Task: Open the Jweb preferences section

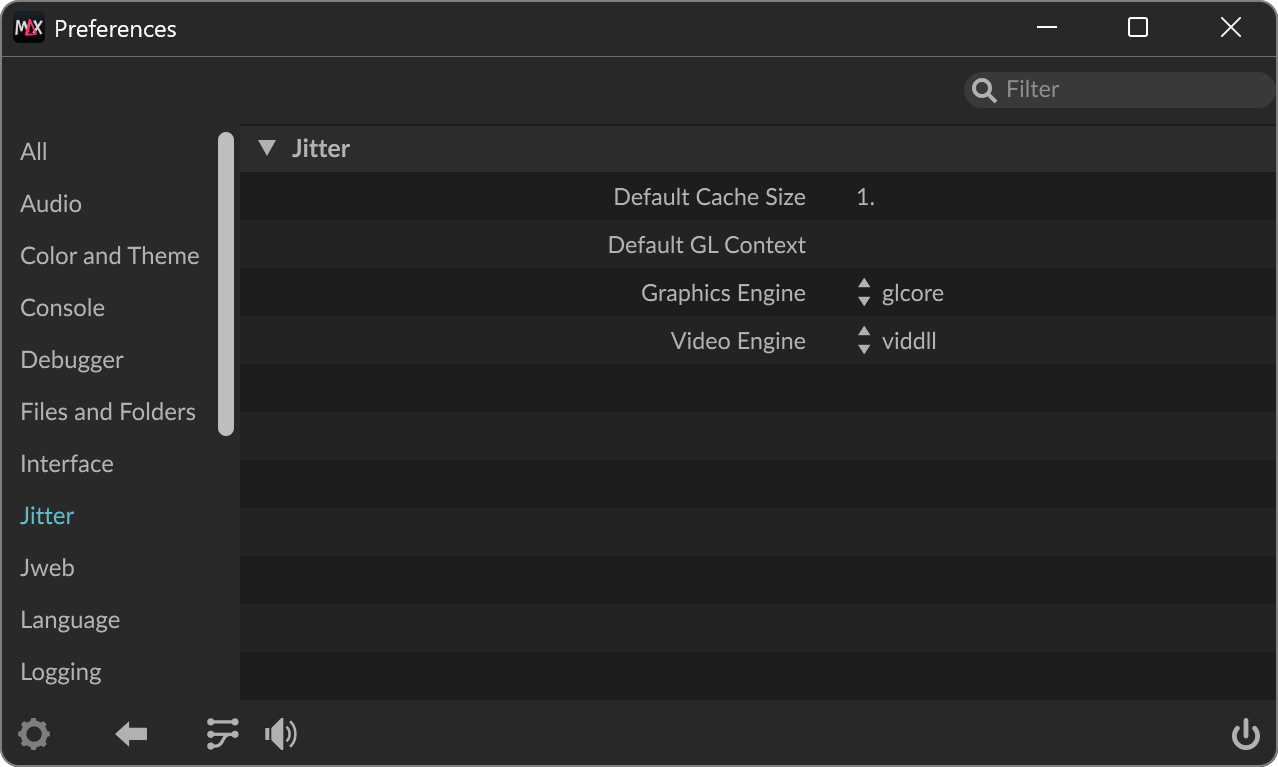Action: pos(47,567)
